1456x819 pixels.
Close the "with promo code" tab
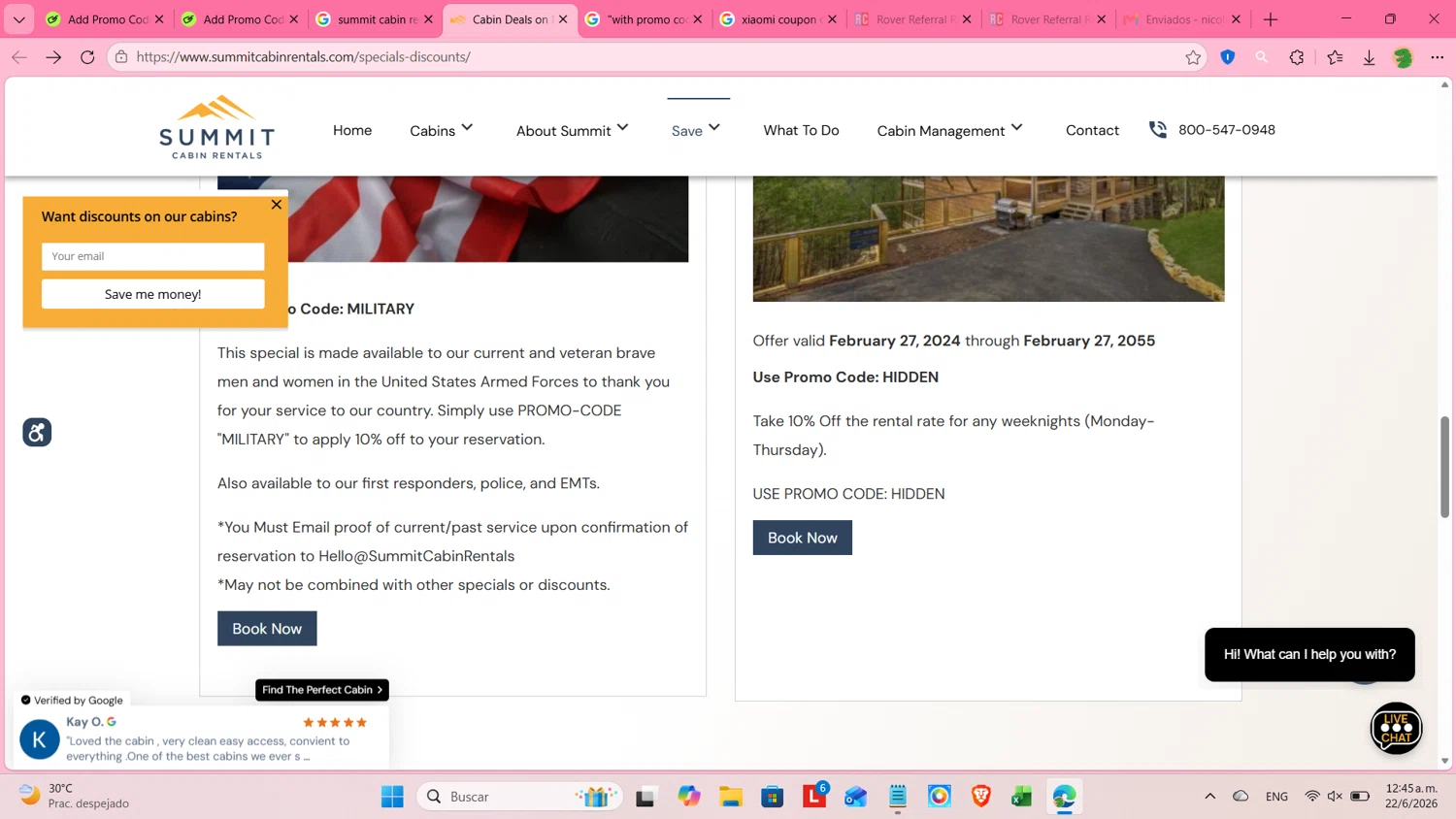click(697, 19)
